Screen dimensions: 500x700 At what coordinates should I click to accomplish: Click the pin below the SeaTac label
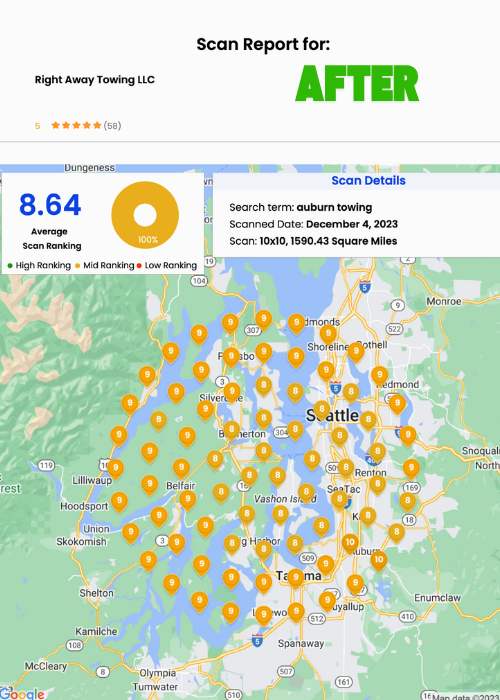pos(340,500)
